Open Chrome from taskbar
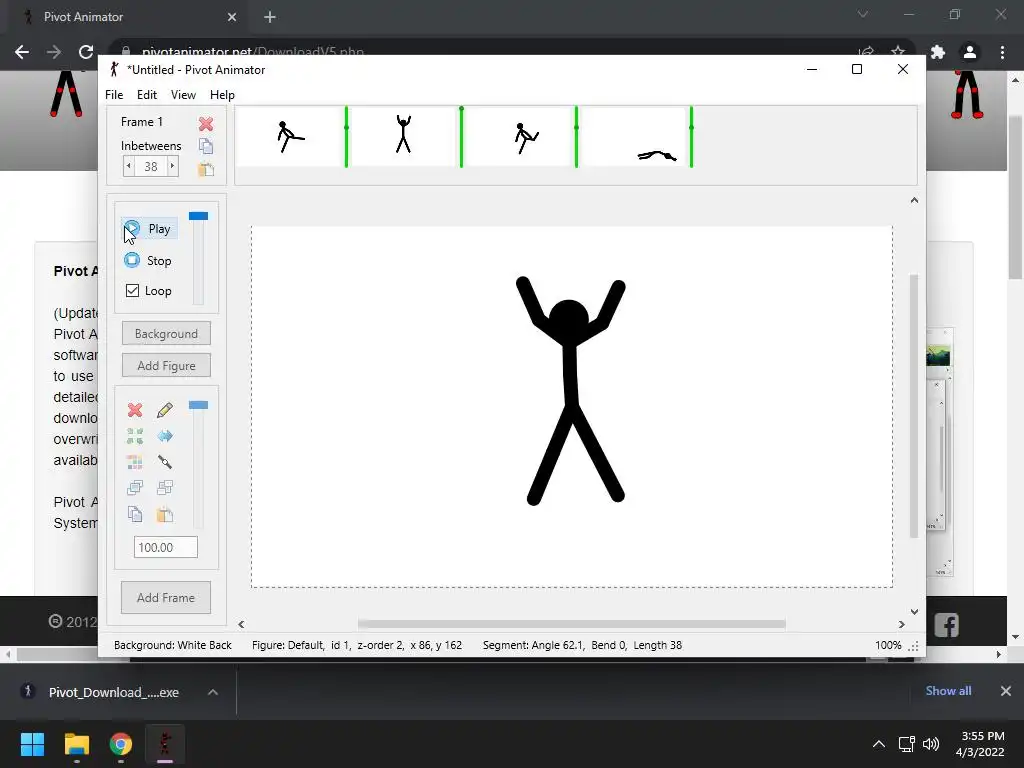This screenshot has width=1024, height=768. tap(121, 744)
